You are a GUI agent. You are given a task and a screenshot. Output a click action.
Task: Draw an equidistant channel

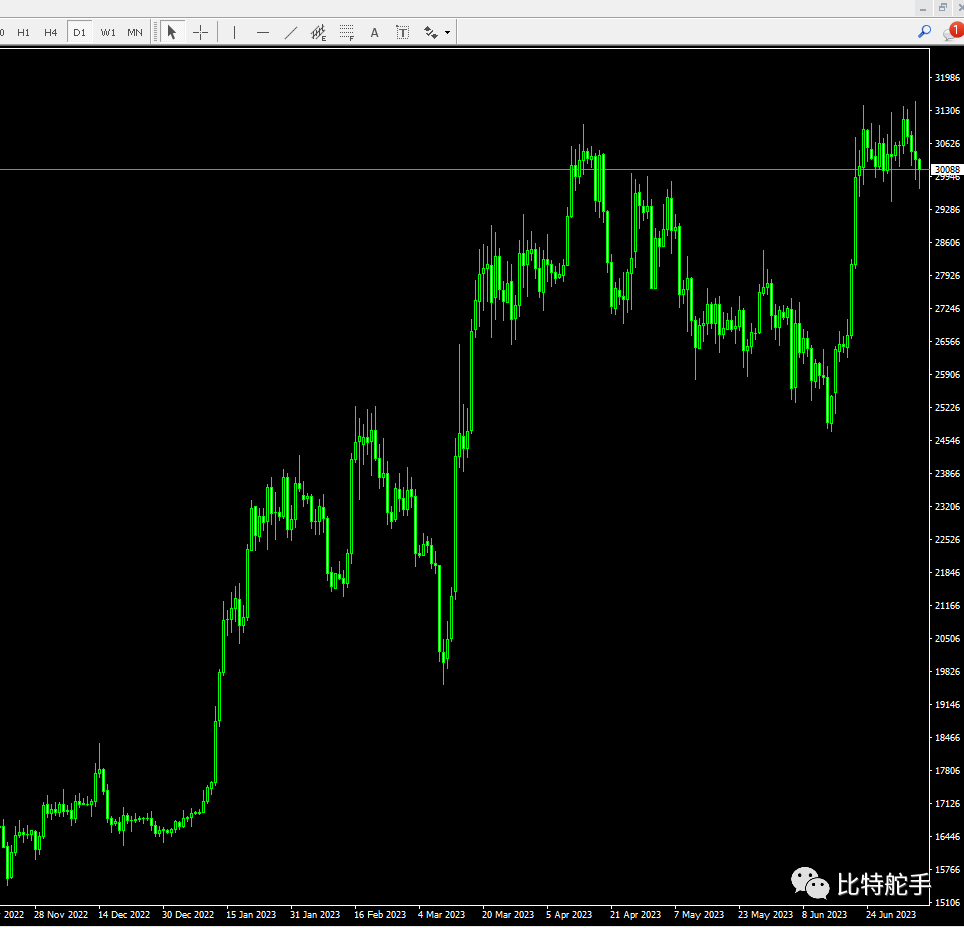coord(318,32)
